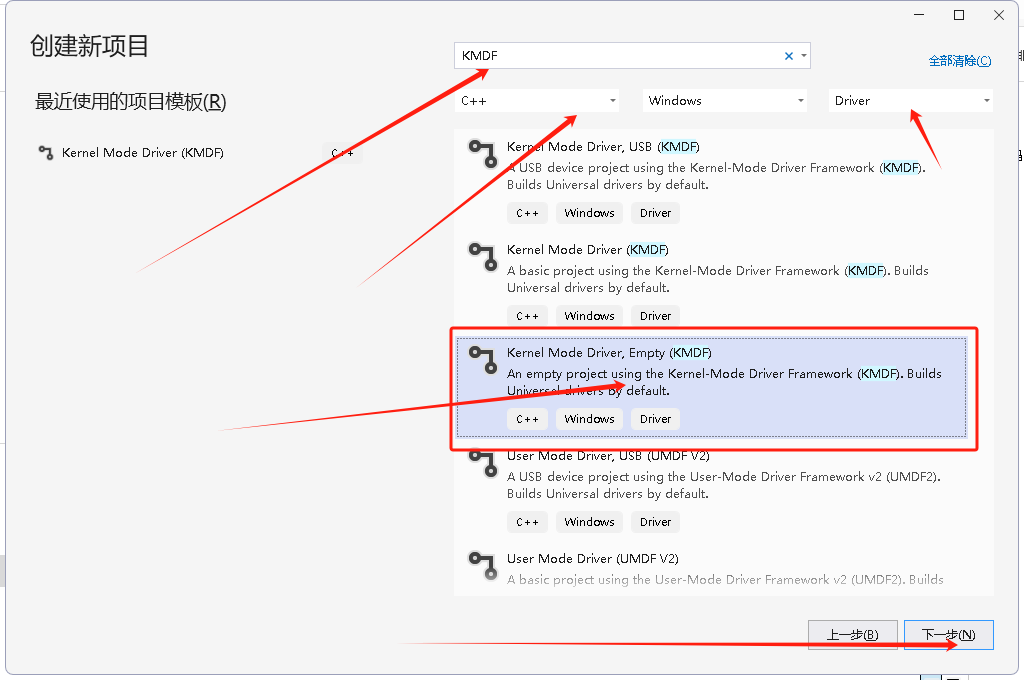
Task: Clear the KMDF search text with the X
Action: tap(789, 56)
